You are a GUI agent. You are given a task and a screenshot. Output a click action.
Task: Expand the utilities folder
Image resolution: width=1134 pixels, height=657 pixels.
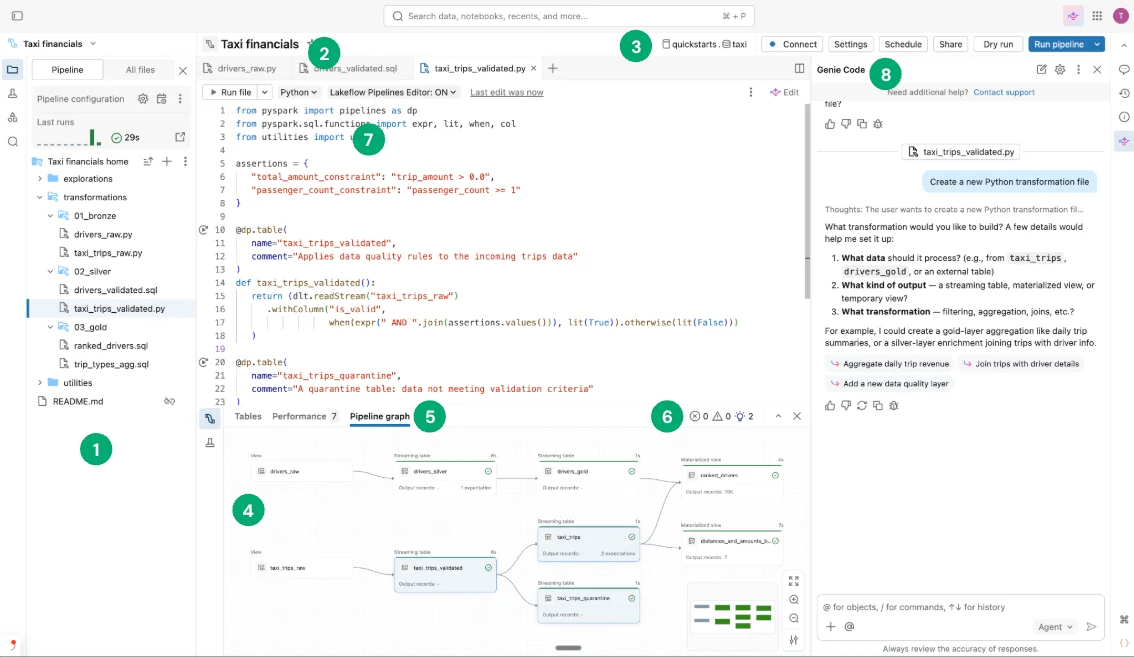(x=40, y=383)
